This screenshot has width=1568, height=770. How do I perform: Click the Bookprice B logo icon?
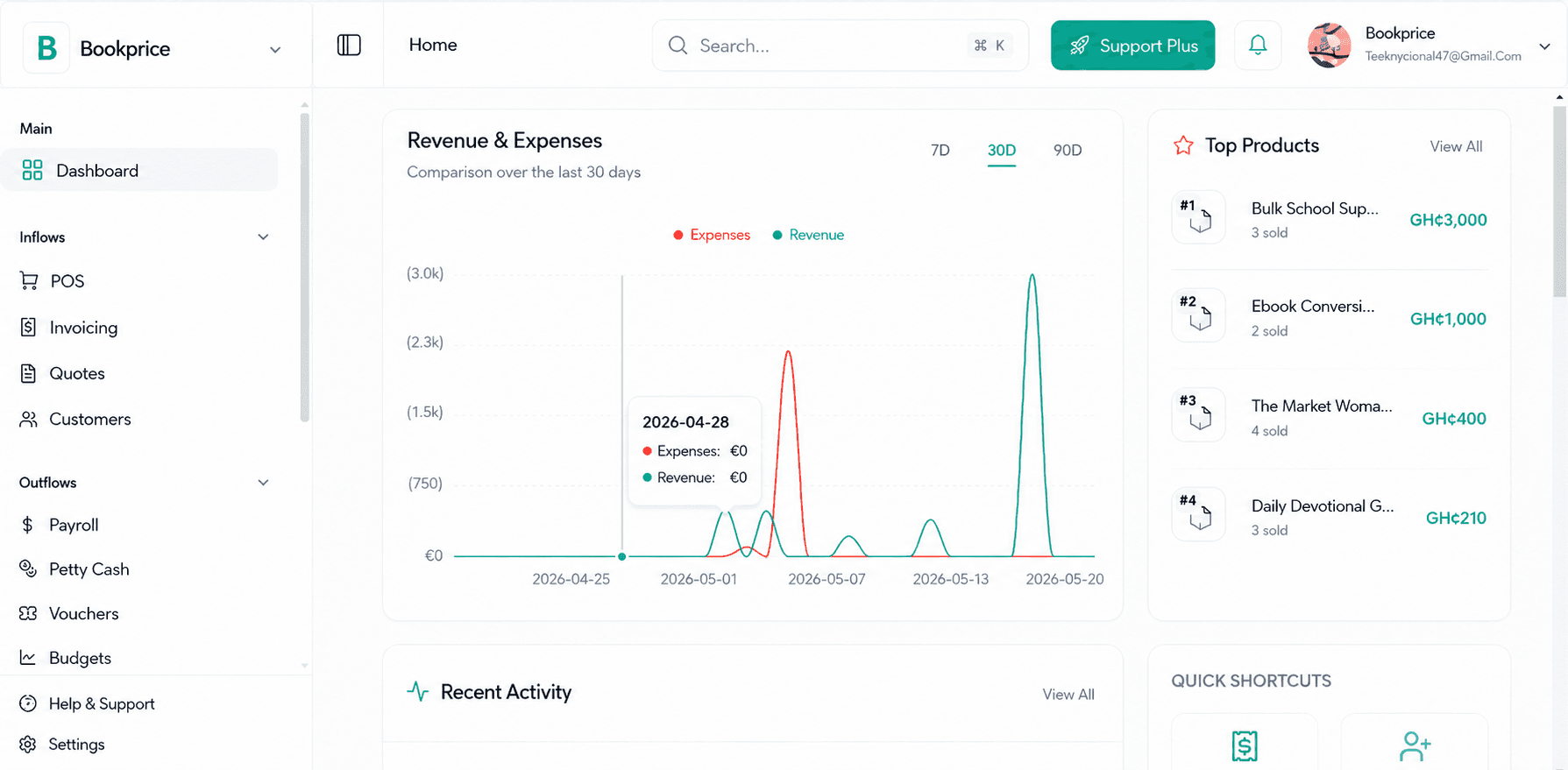46,48
